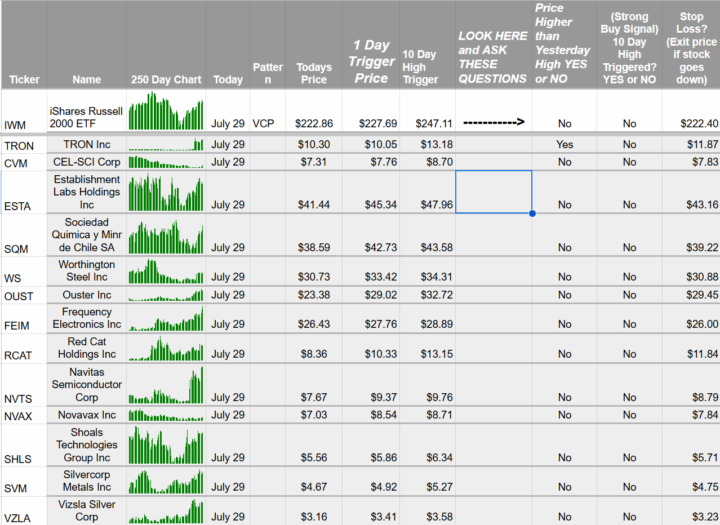The image size is (720, 525).
Task: Click the Vizsla Silver Corp name
Action: [87, 510]
